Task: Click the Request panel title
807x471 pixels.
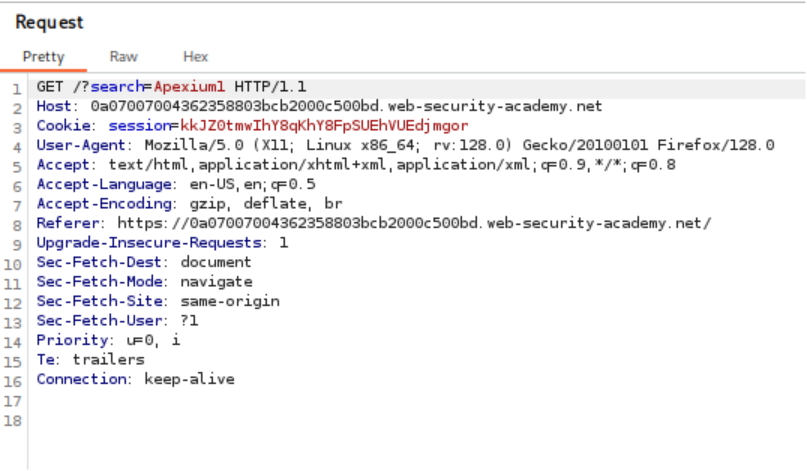Action: tap(49, 22)
